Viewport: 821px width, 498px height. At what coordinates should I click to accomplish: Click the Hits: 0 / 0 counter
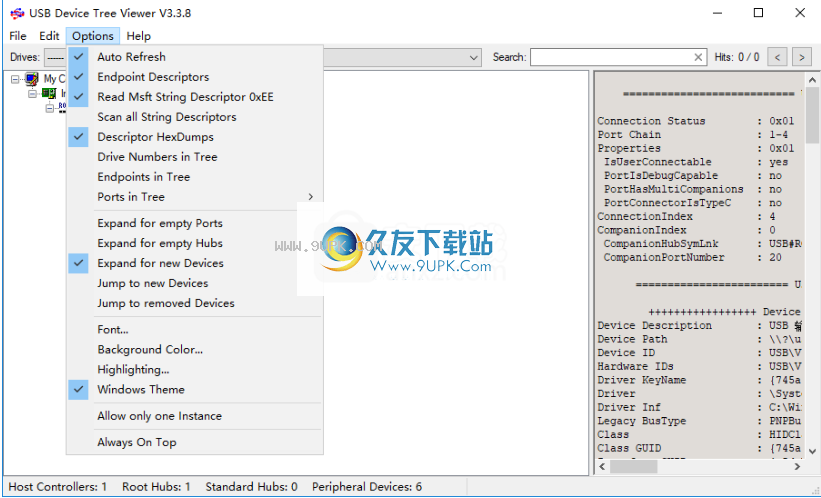(737, 57)
